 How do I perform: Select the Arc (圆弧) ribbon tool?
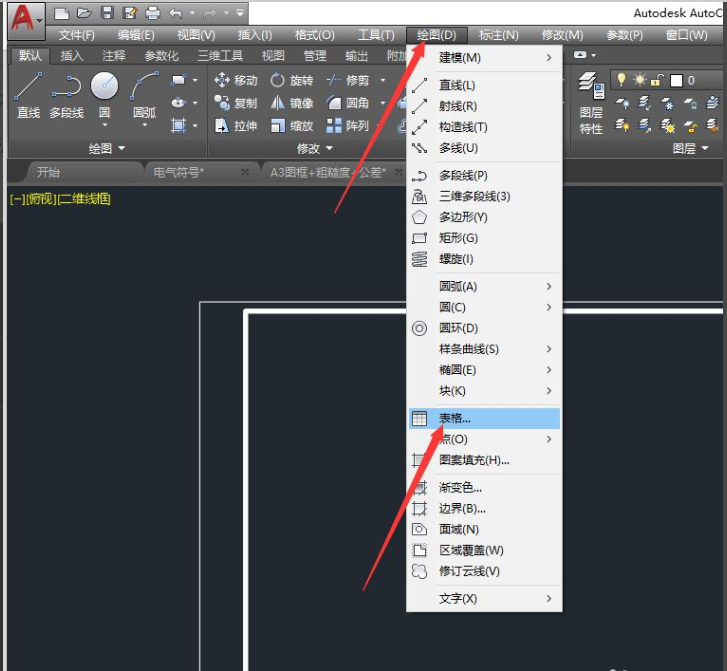(144, 96)
